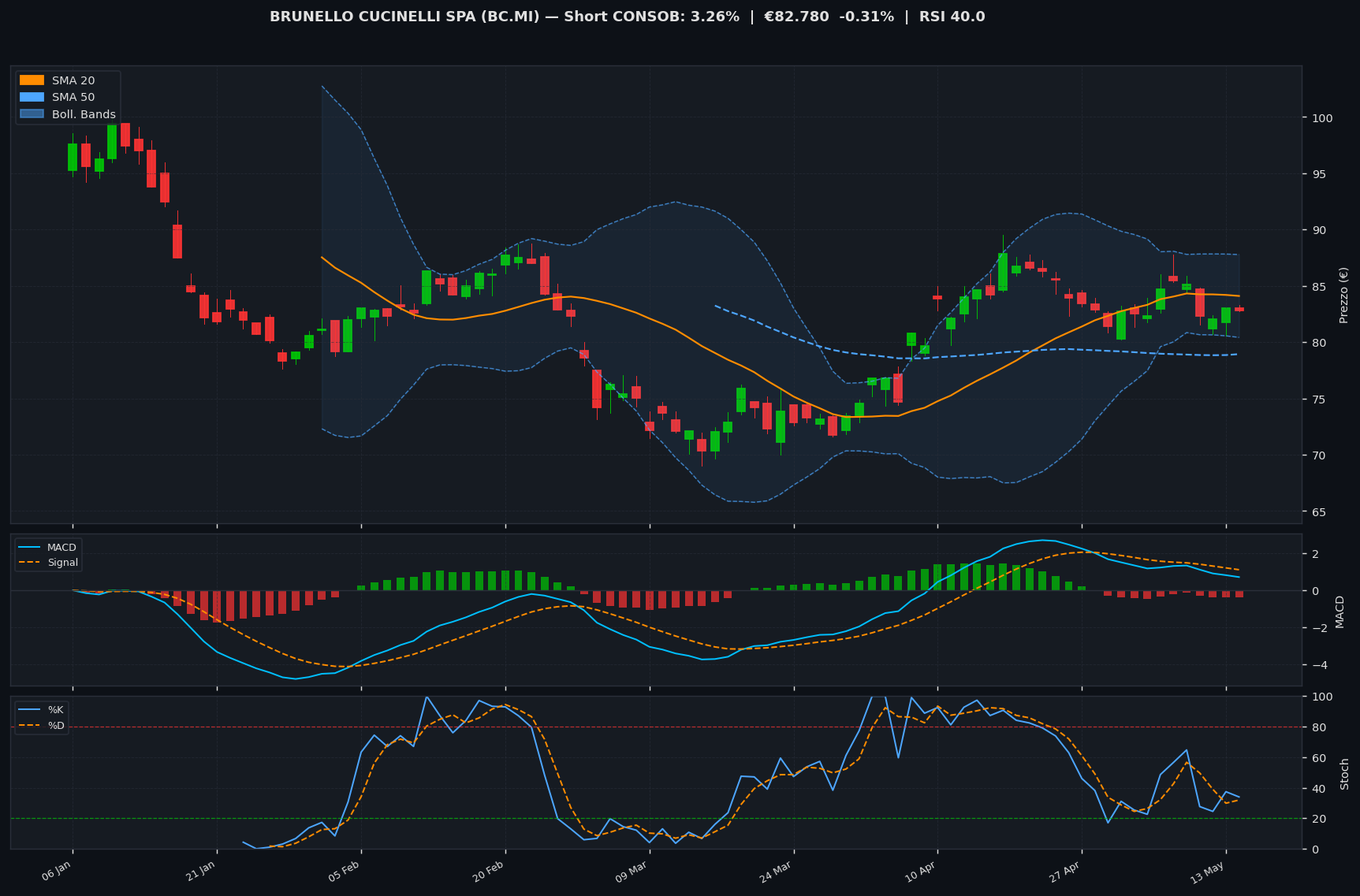Click the '100' tick on the Stoch axis

pos(1322,697)
